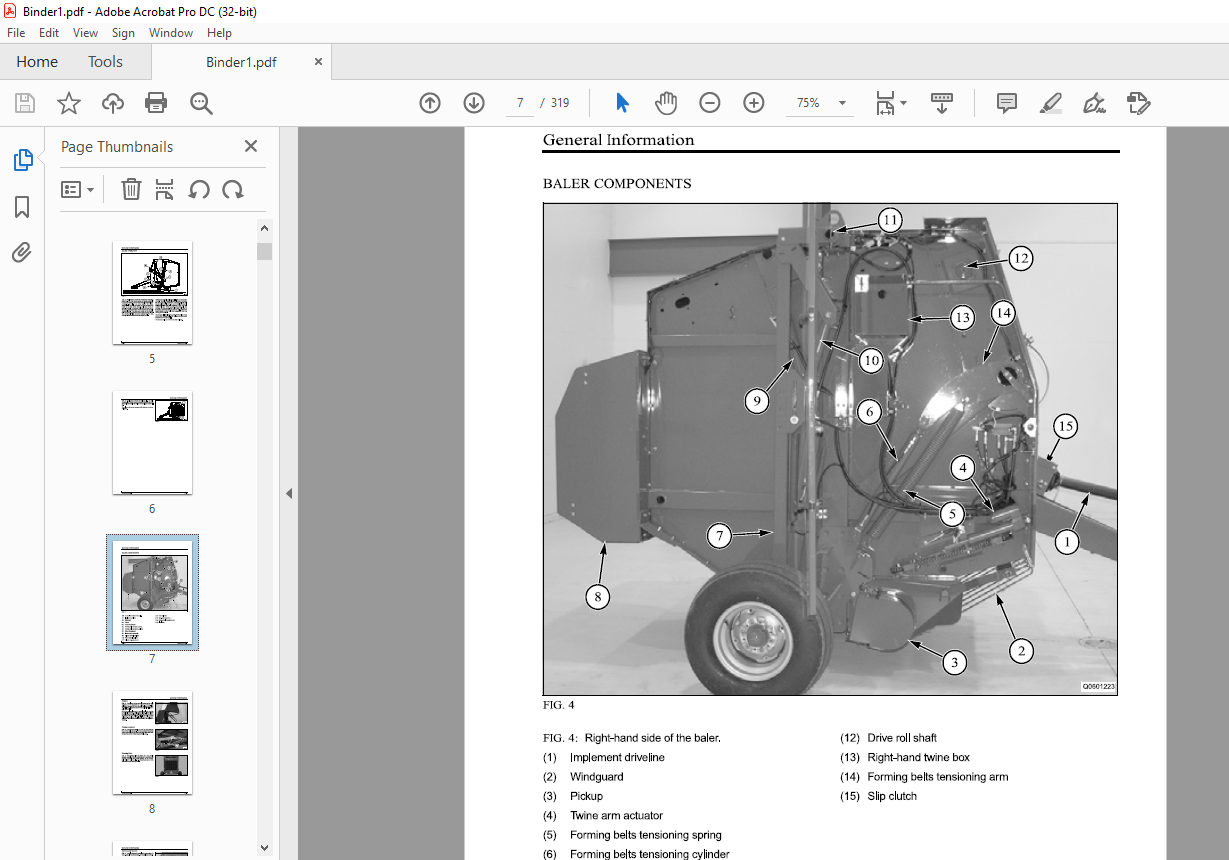Viewport: 1229px width, 860px height.
Task: Open the zoom level dropdown
Action: point(842,103)
